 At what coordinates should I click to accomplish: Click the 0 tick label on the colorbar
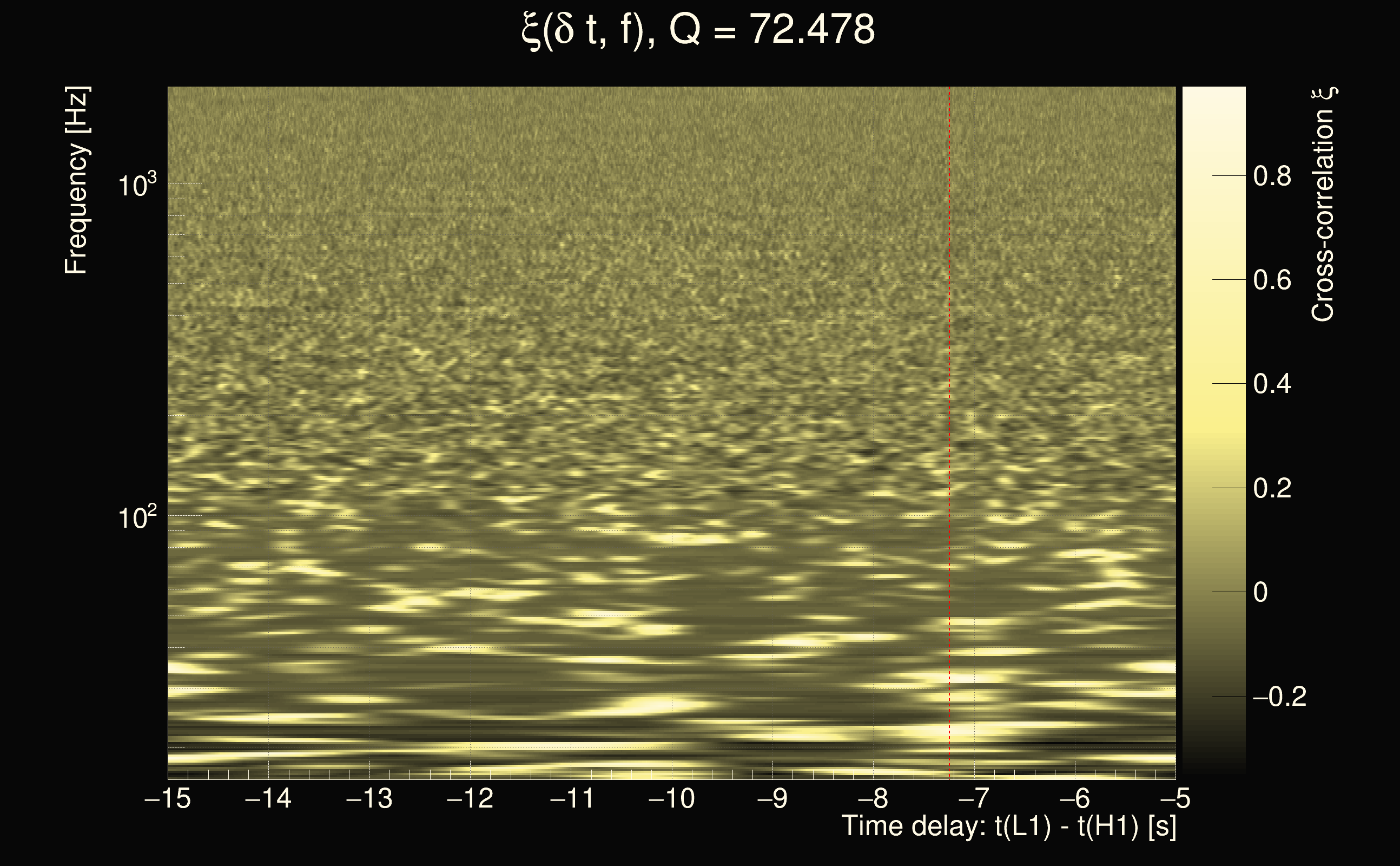pos(1260,592)
